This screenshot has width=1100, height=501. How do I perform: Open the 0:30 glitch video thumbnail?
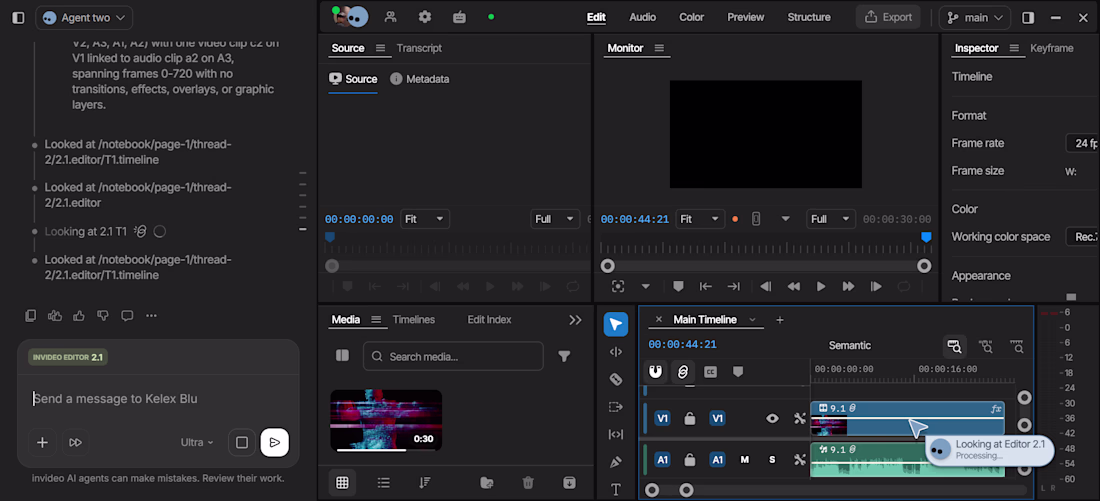click(386, 420)
